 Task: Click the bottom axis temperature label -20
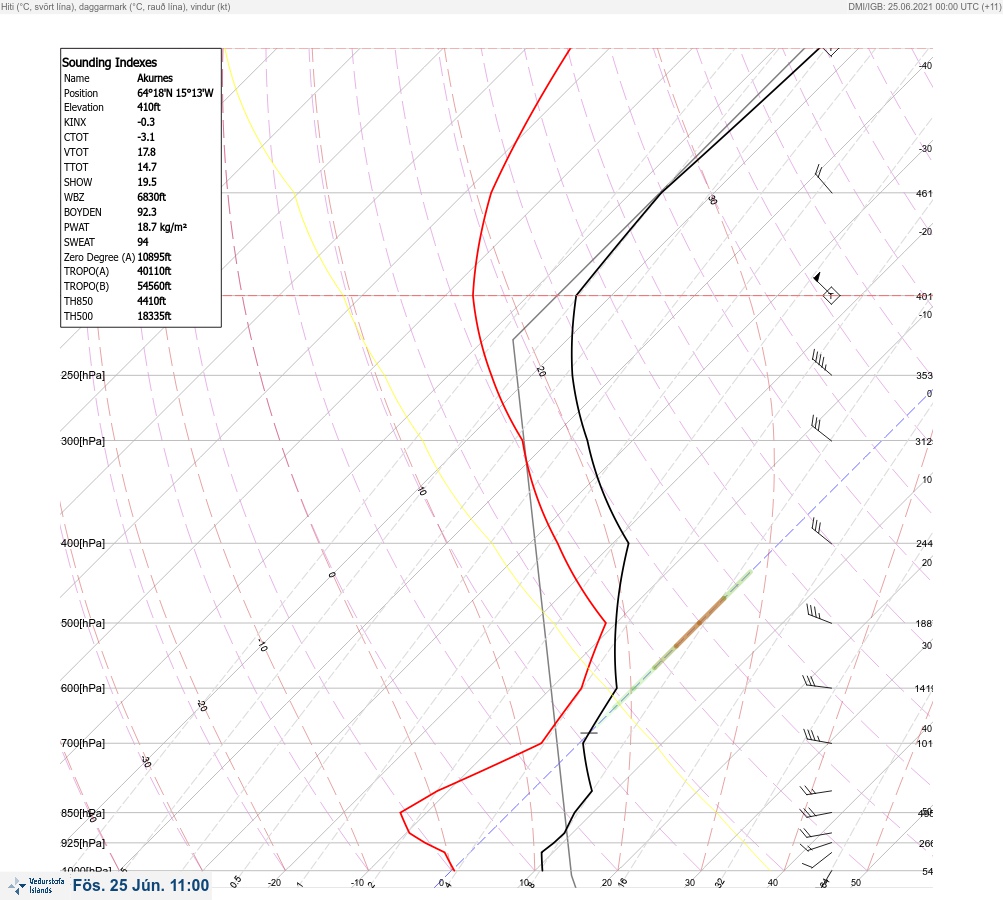[274, 883]
